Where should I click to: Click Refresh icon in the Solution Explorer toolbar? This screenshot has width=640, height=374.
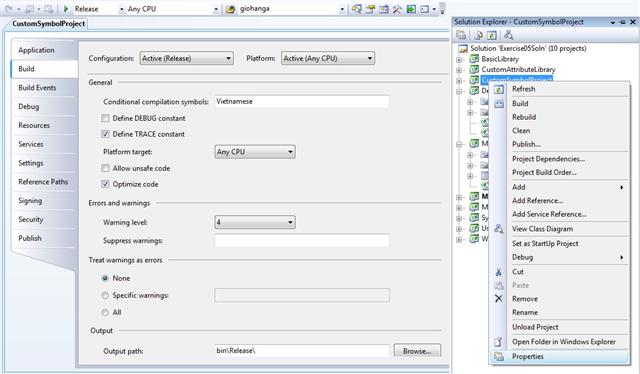click(492, 36)
